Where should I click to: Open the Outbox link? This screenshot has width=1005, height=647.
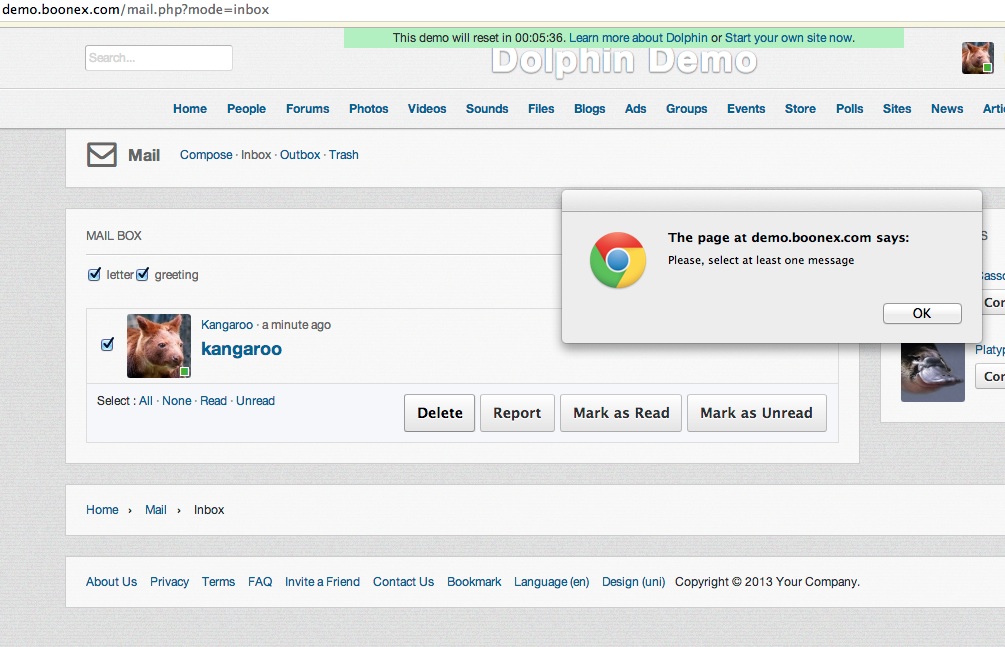300,155
